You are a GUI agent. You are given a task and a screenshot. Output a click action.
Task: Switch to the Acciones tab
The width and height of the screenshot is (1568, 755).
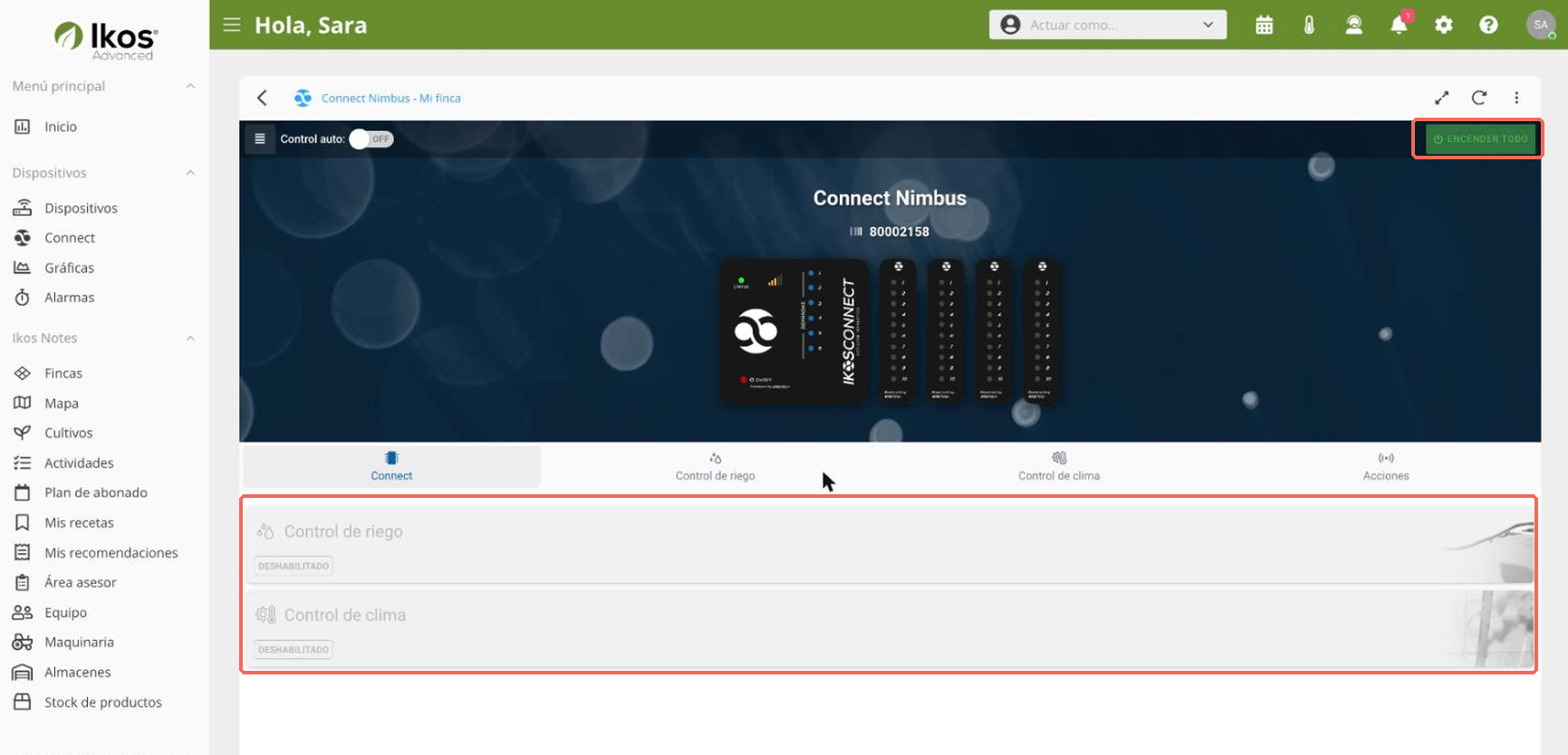pyautogui.click(x=1386, y=467)
